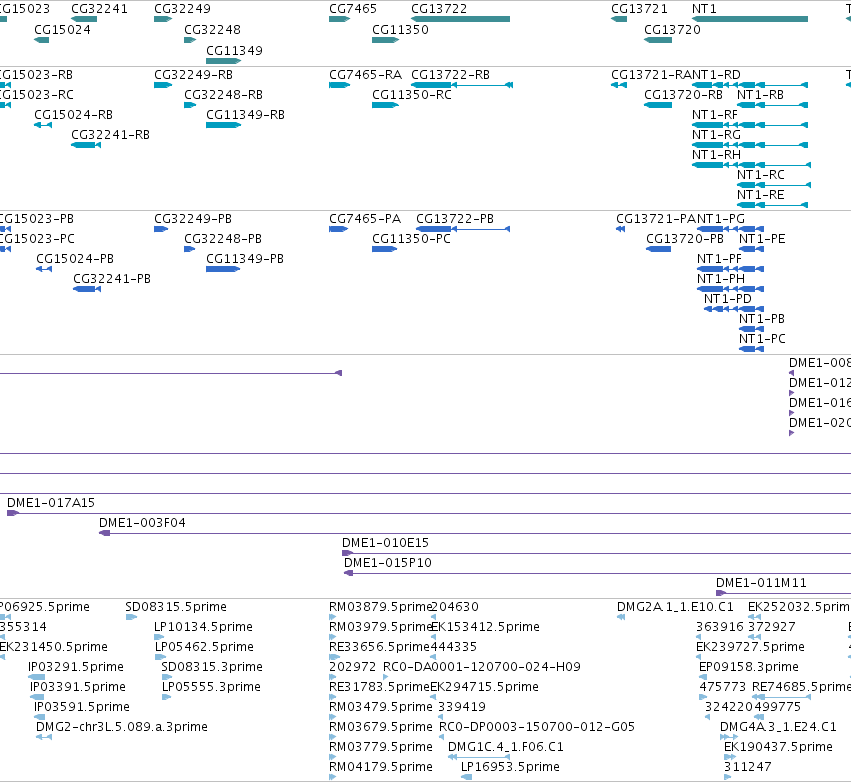Select the NT1-PB protein
The height and width of the screenshot is (782, 851).
pos(752,330)
